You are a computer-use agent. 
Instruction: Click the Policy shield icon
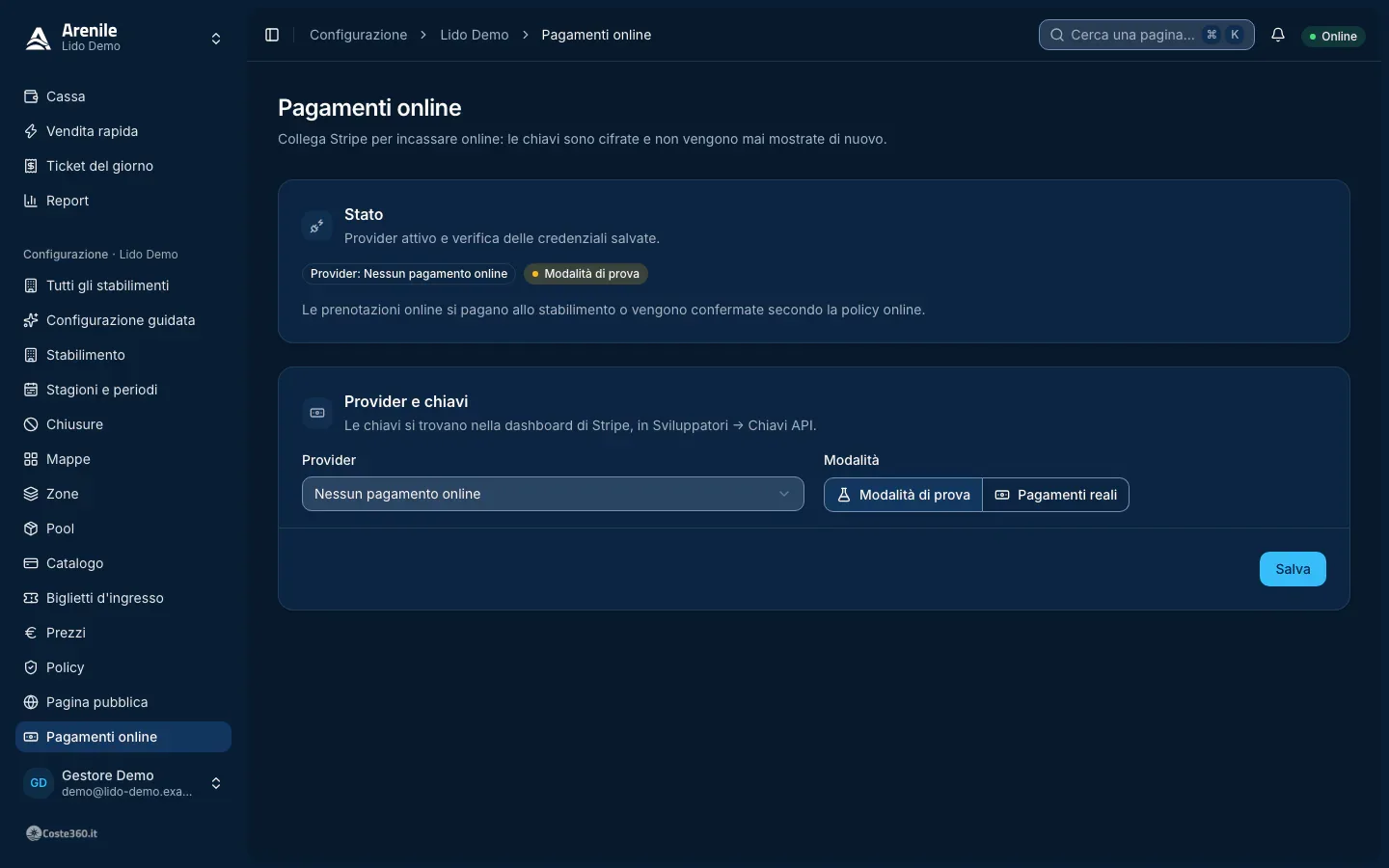click(x=31, y=667)
